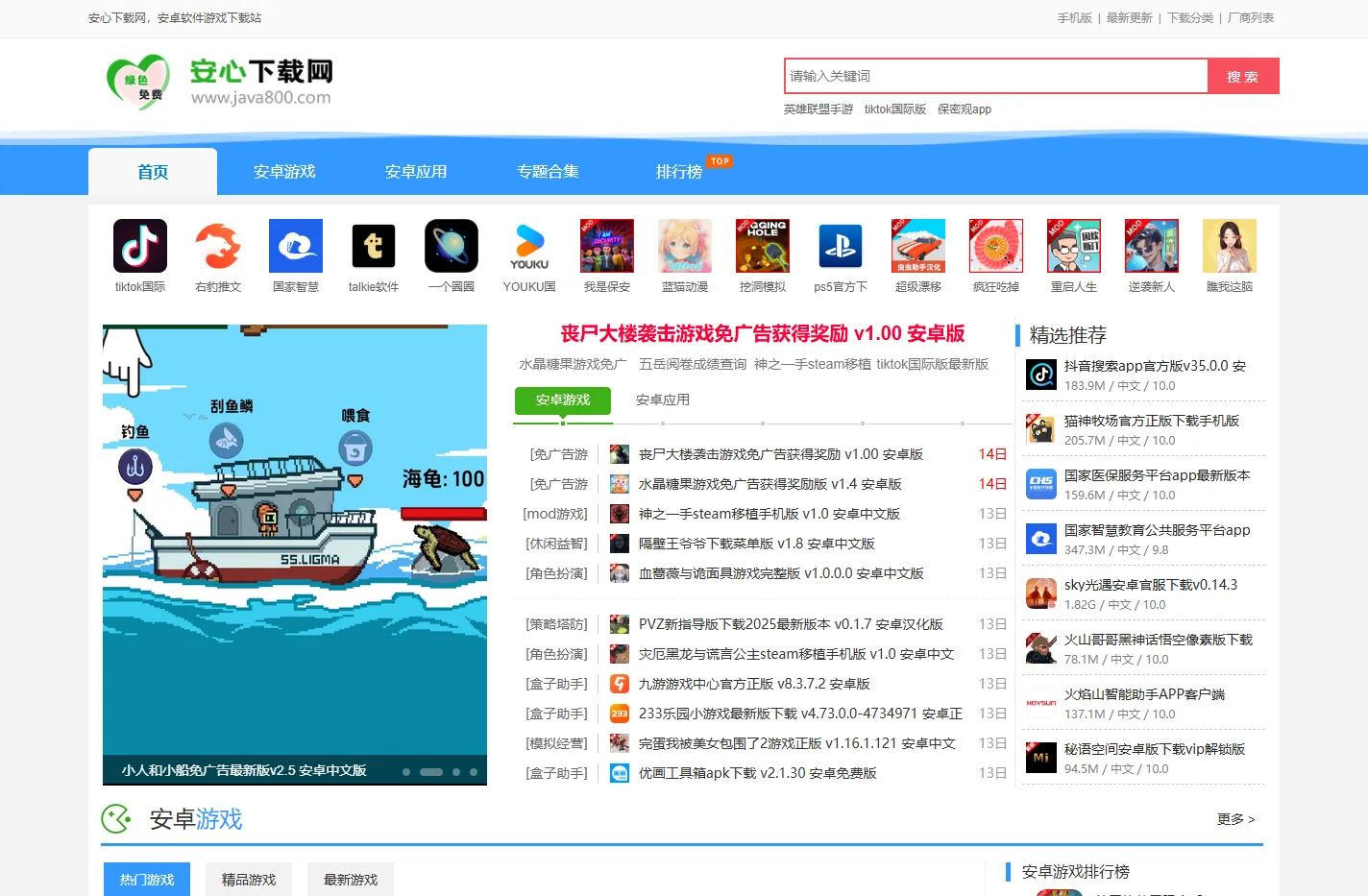This screenshot has width=1368, height=896.
Task: Switch to the green 安卓游戏 list tab
Action: click(563, 400)
